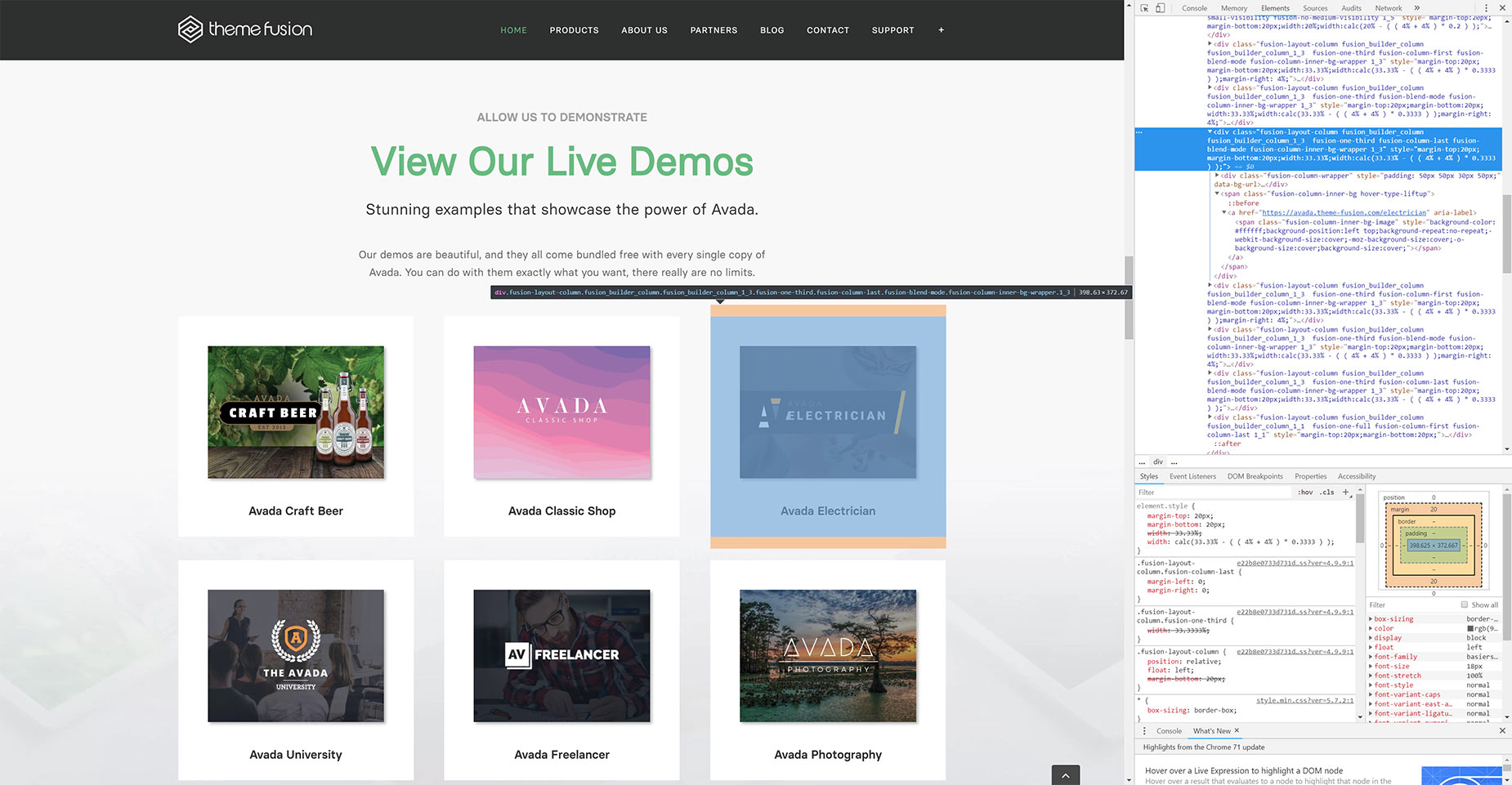The width and height of the screenshot is (1512, 785).
Task: Click the box model content size 398.625 × 372.667
Action: 1433,545
